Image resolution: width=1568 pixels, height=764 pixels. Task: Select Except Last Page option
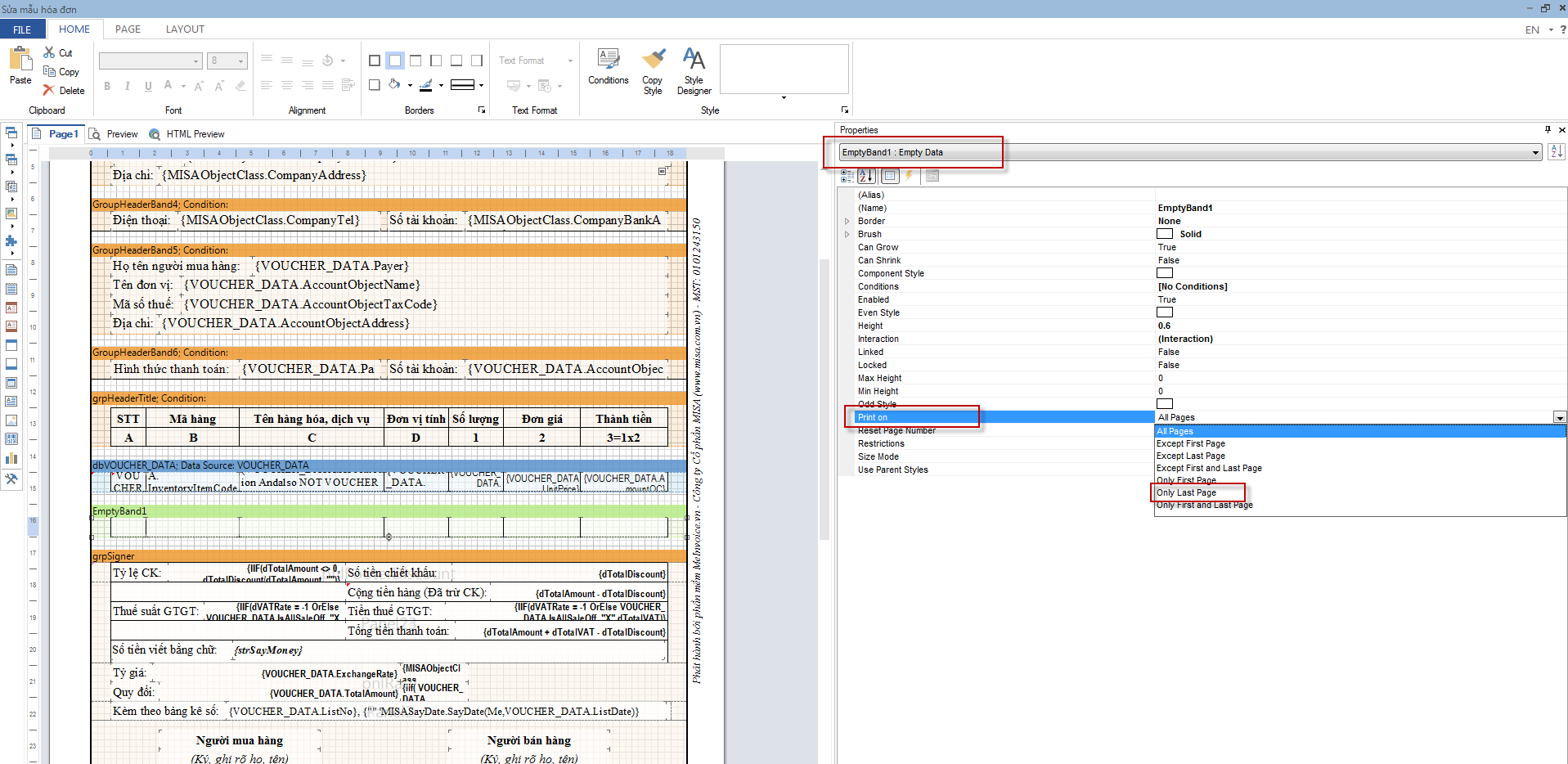pos(1190,456)
